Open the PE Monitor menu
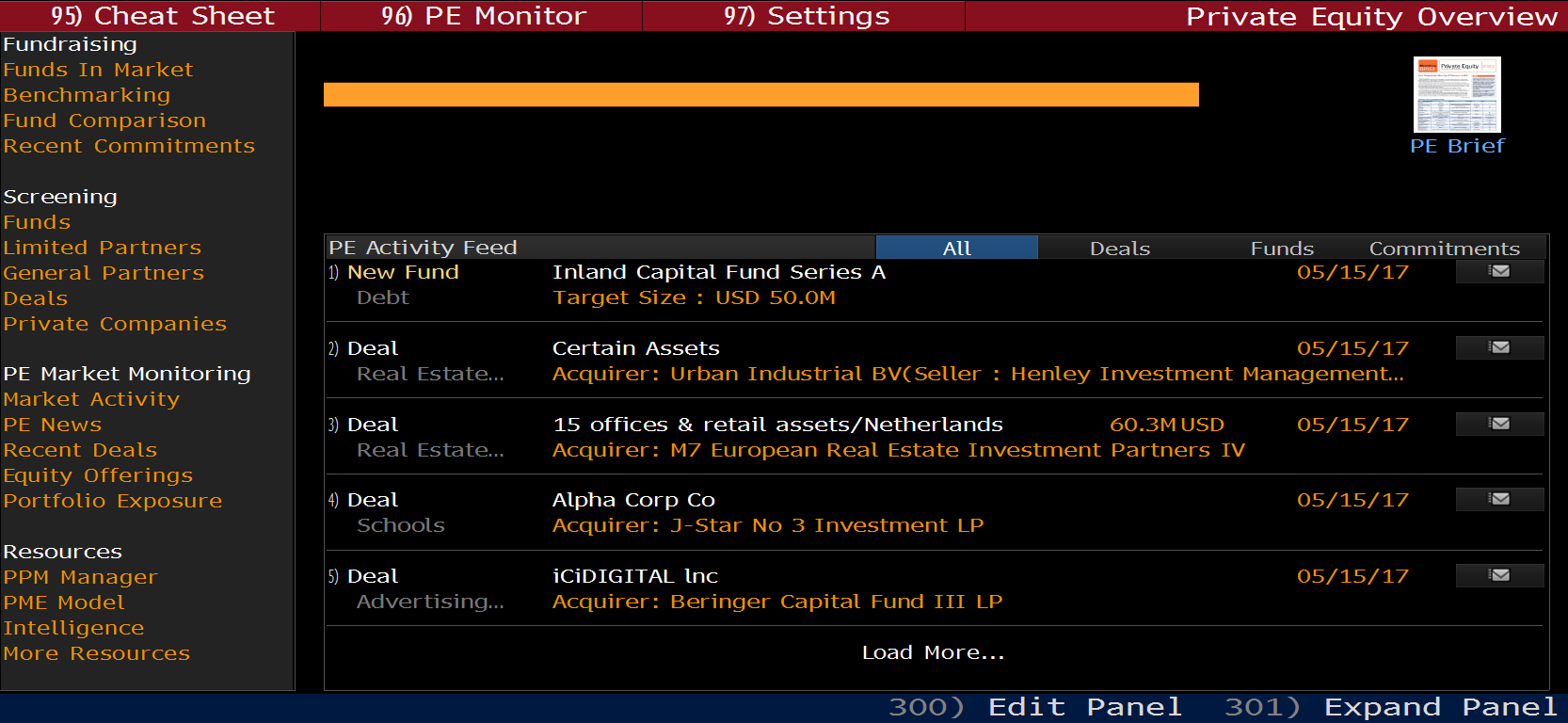Image resolution: width=1568 pixels, height=723 pixels. coord(483,16)
